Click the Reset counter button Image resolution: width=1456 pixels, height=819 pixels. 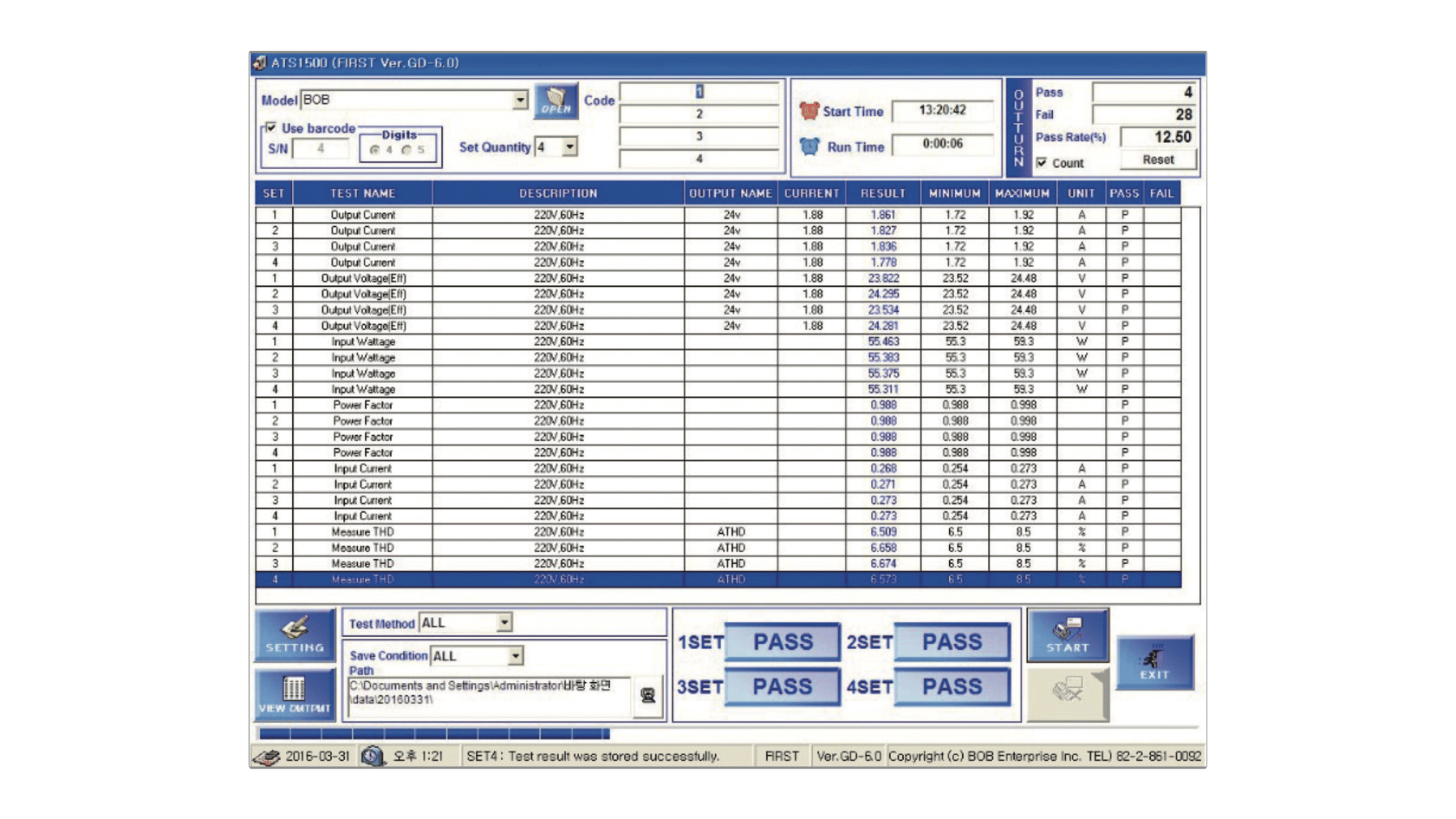(1158, 159)
